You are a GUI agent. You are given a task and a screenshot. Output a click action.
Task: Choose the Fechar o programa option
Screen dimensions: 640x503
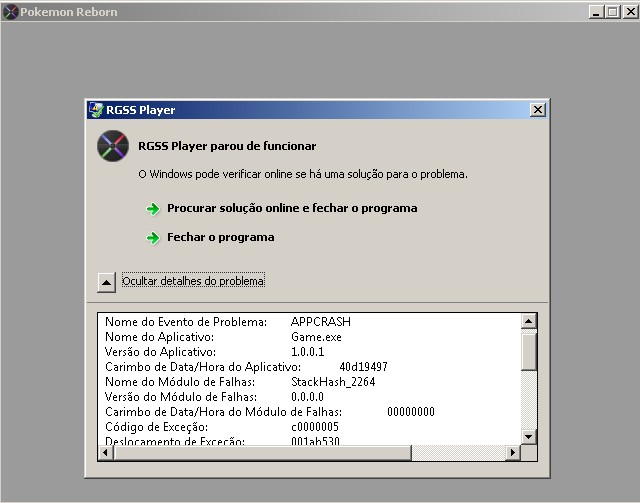(220, 237)
